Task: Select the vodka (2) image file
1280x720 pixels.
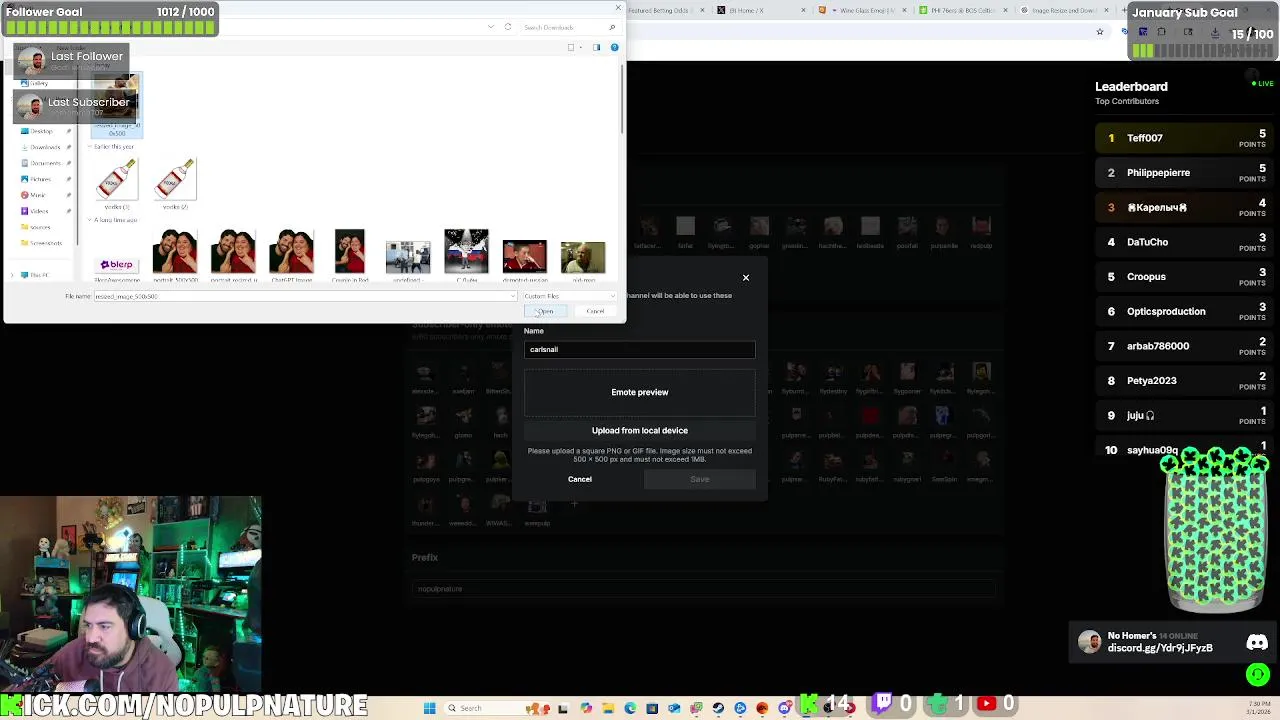Action: [175, 184]
